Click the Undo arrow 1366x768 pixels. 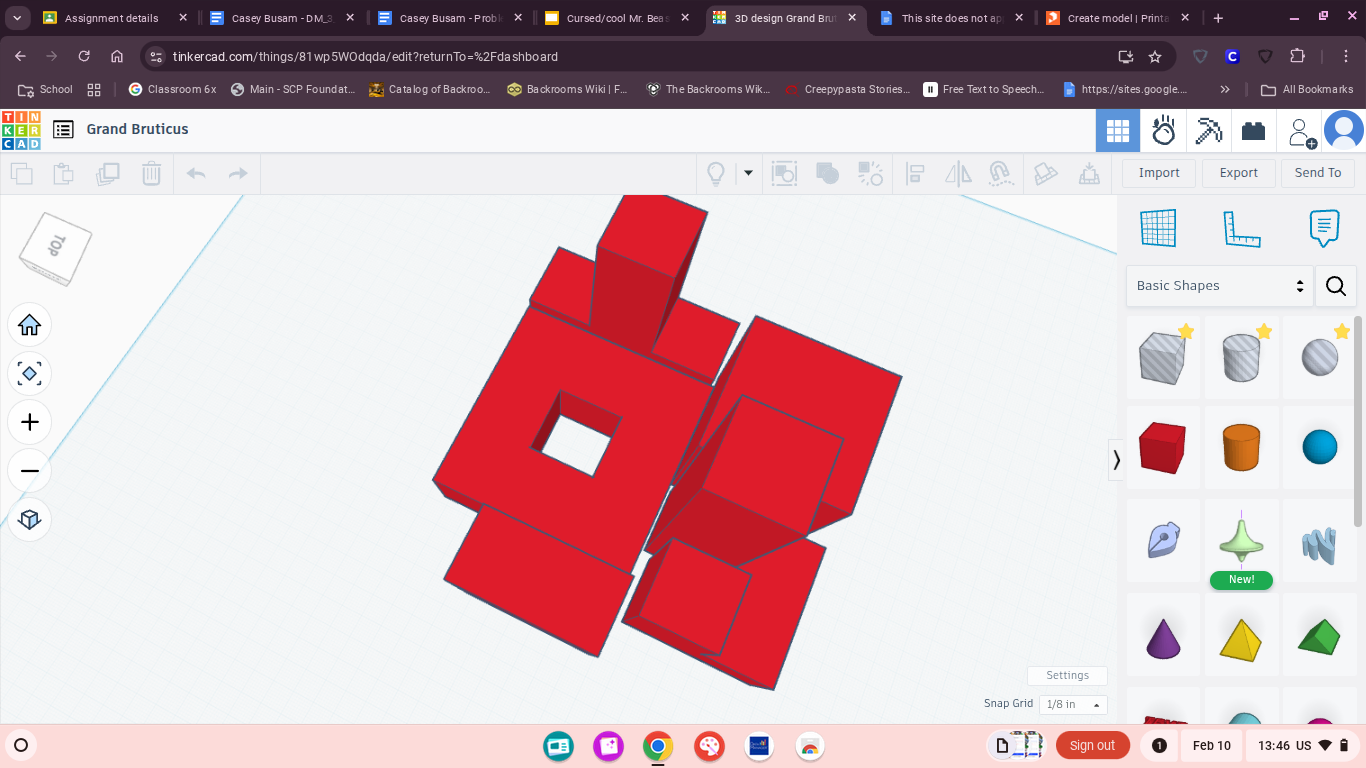pyautogui.click(x=196, y=173)
